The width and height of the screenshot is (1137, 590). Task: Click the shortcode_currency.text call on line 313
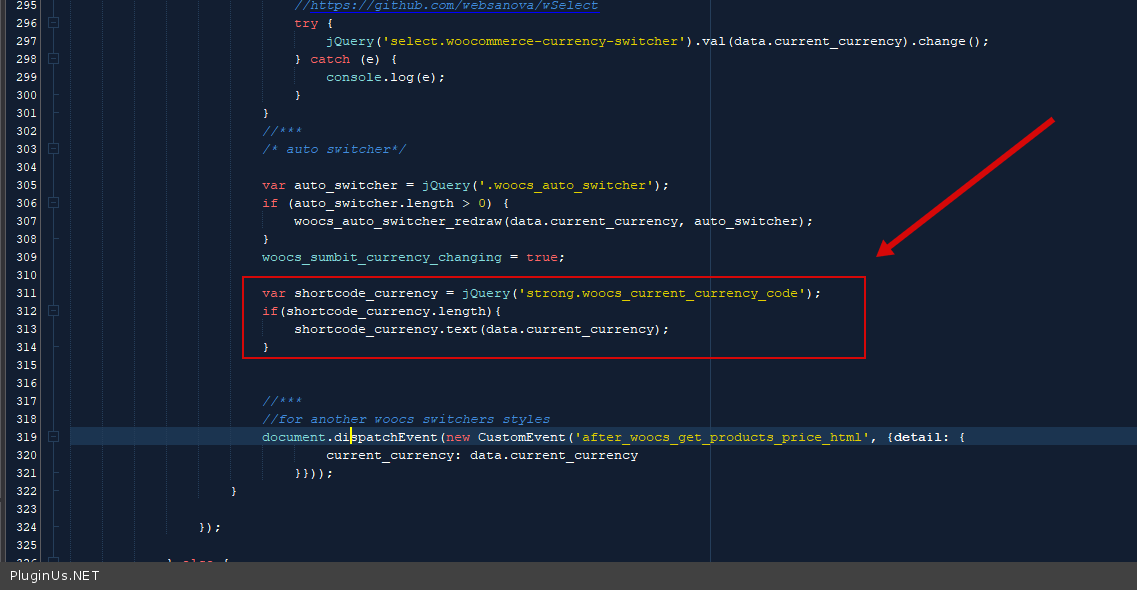pyautogui.click(x=385, y=329)
